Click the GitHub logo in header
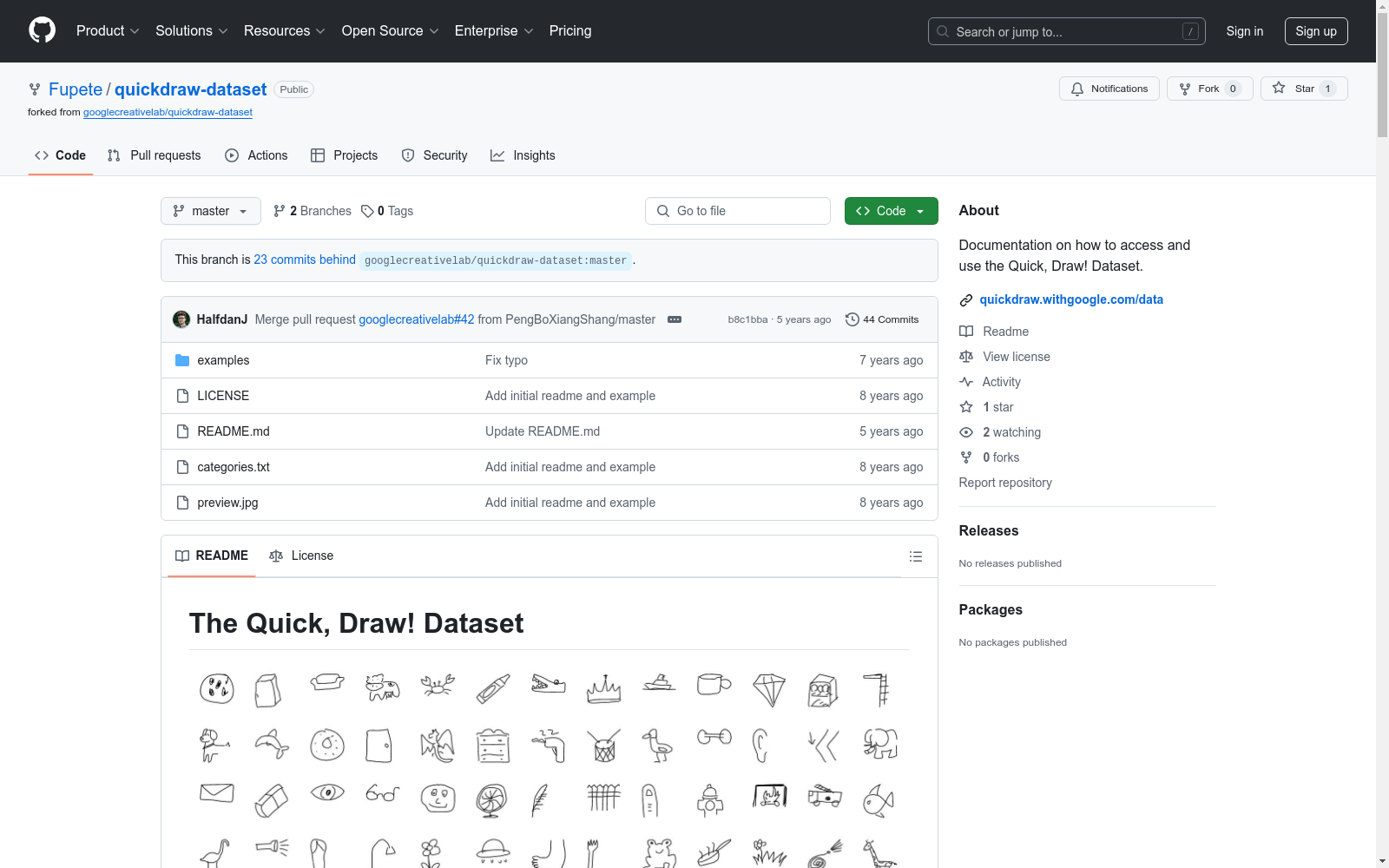This screenshot has height=868, width=1389. point(42,30)
